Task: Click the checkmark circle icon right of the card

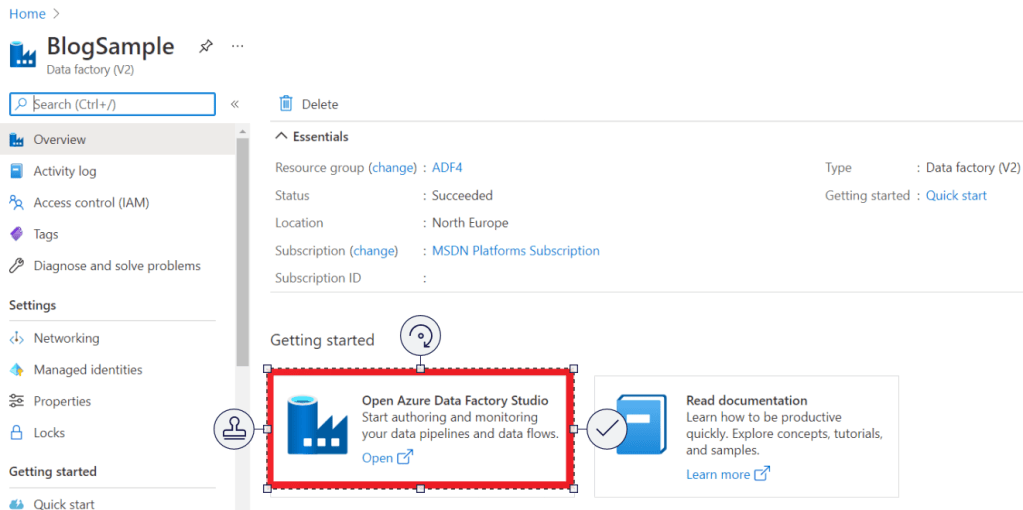Action: pos(606,429)
